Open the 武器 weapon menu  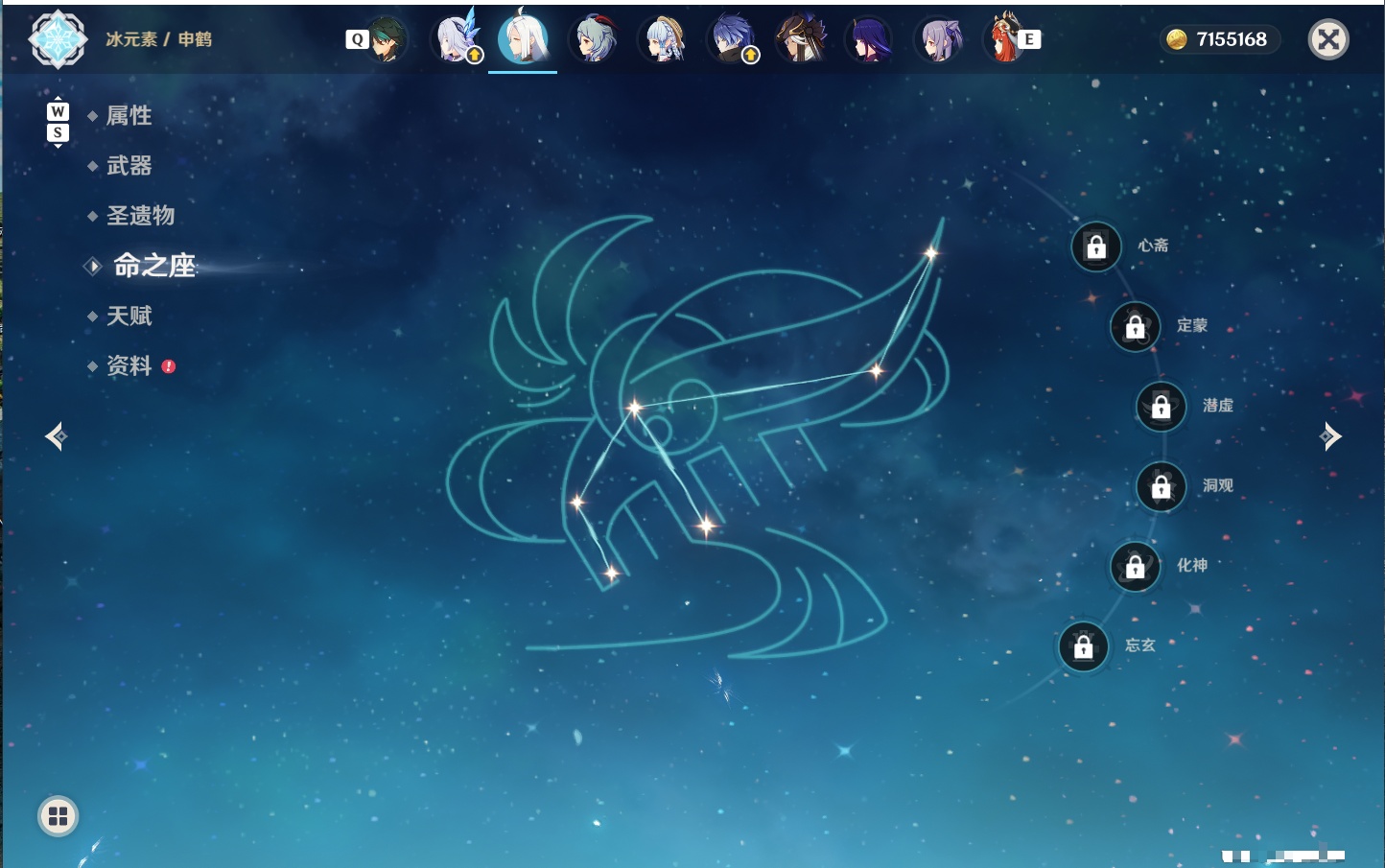129,166
